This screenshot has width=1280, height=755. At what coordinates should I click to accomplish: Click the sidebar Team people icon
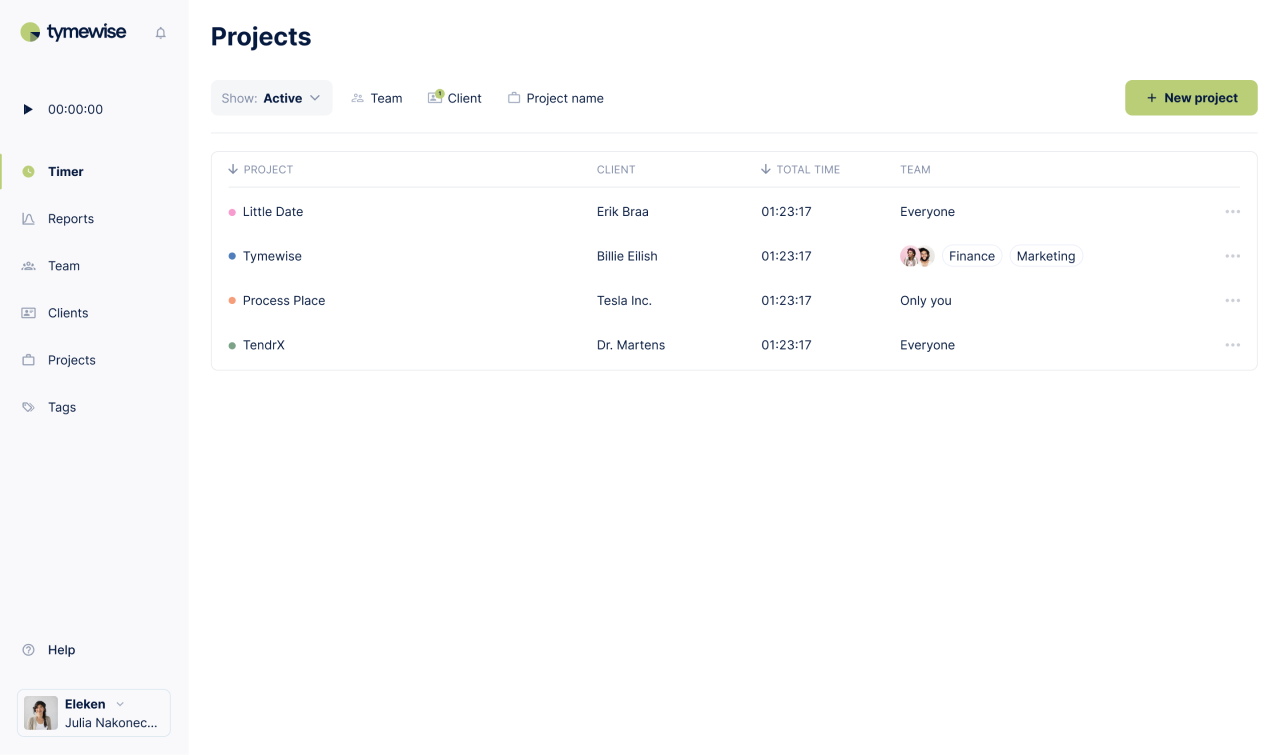click(x=28, y=266)
